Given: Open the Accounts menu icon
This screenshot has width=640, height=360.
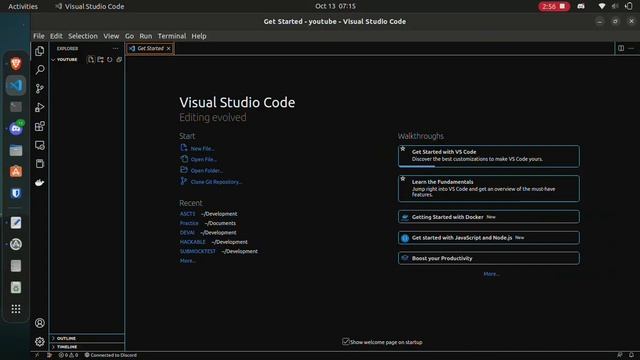Looking at the screenshot, I should click(40, 323).
